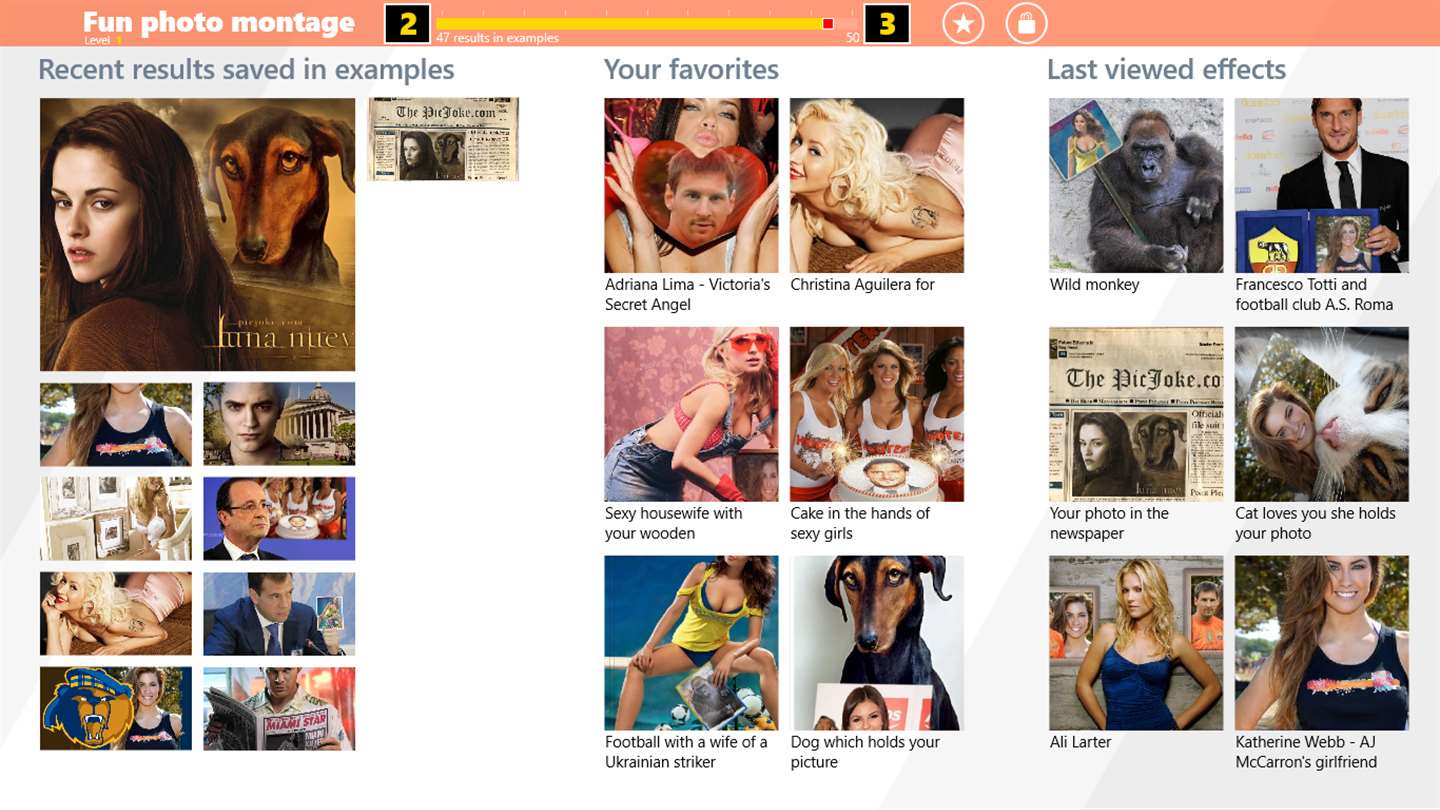
Task: Click 'Sexy housewife with your wooden' caption
Action: [x=674, y=523]
